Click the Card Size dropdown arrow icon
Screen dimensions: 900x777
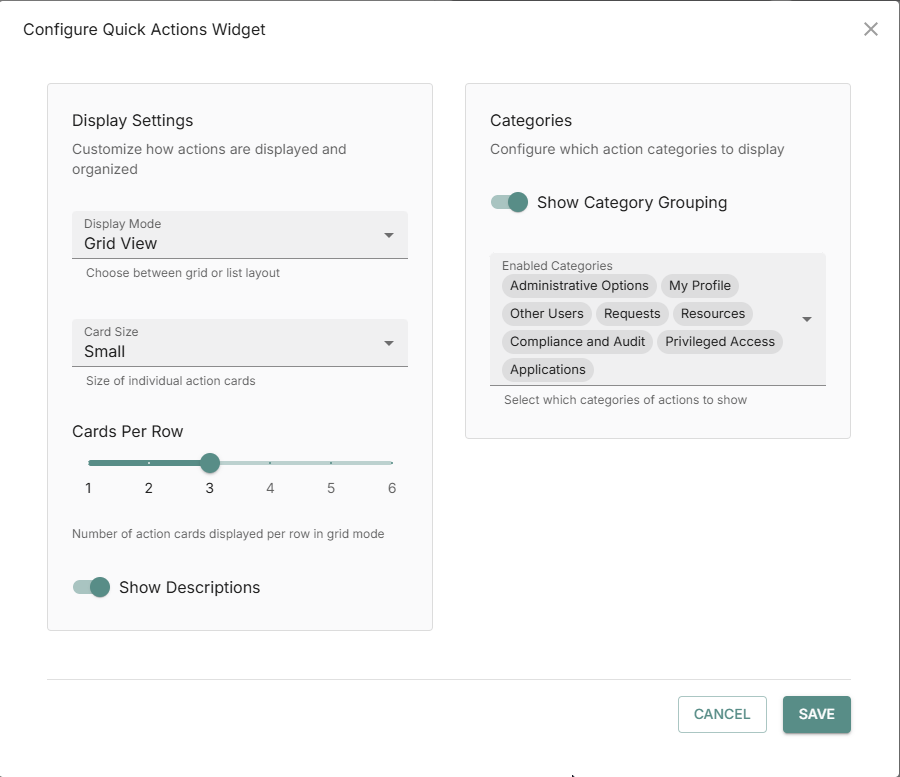[389, 343]
